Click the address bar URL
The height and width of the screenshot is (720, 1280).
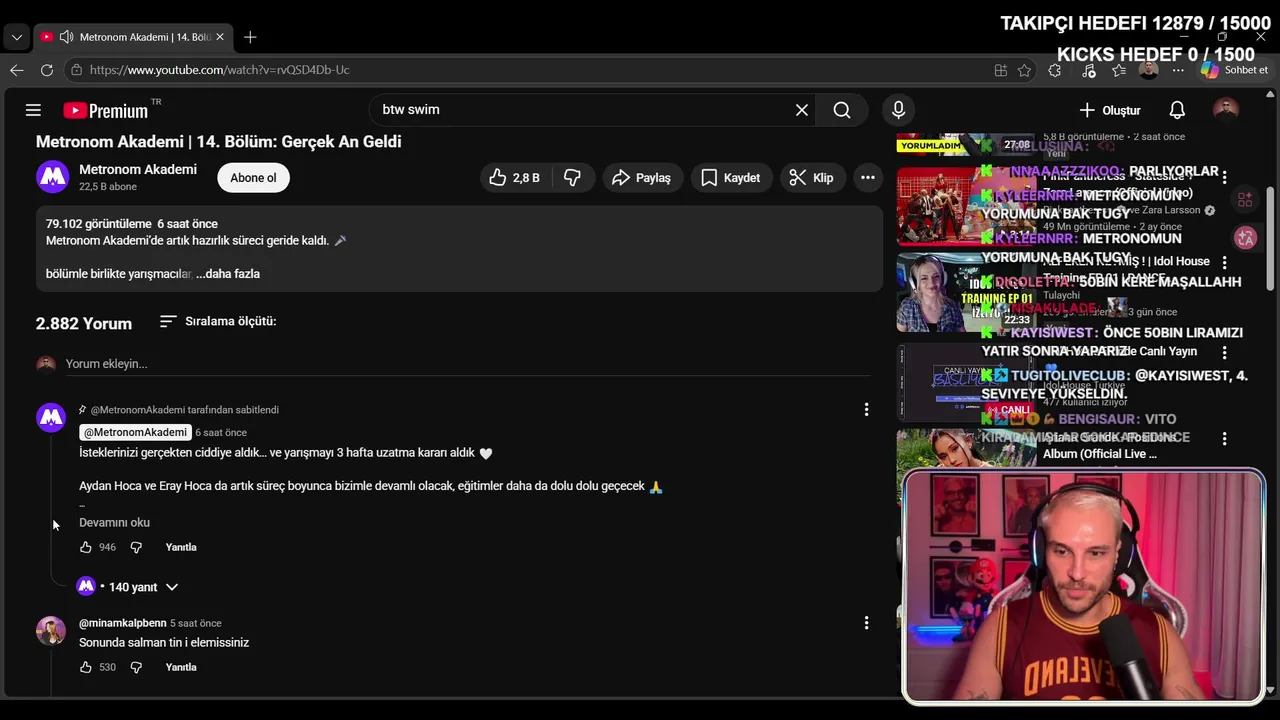[x=220, y=70]
